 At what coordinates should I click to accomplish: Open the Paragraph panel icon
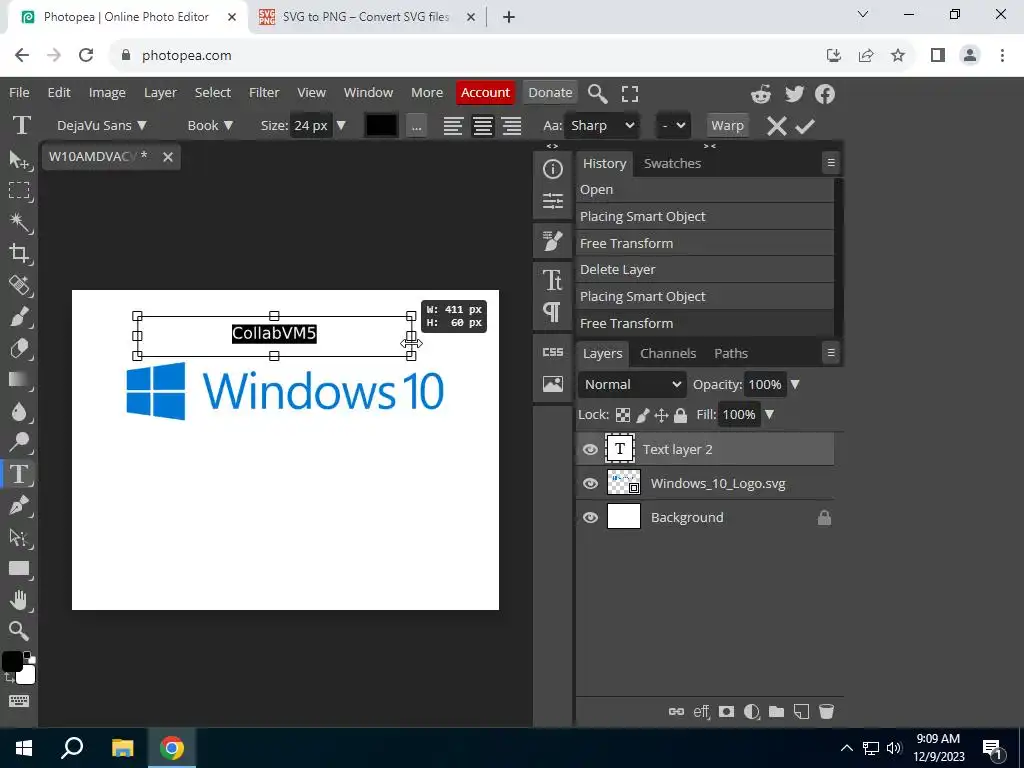tap(552, 312)
